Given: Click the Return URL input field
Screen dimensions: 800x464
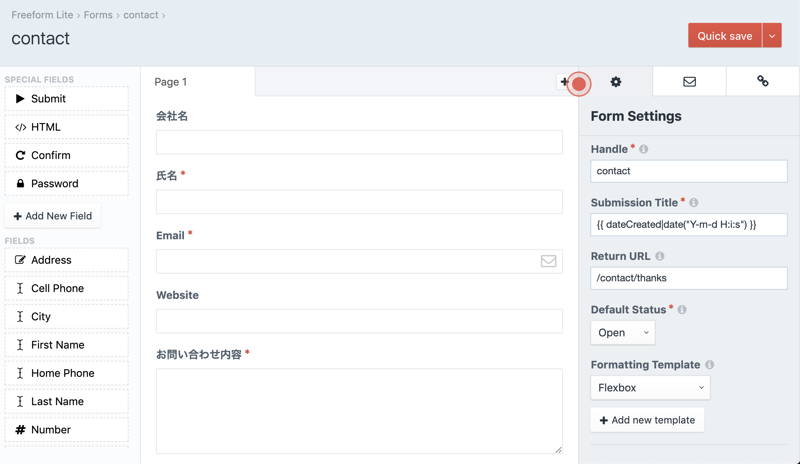Looking at the screenshot, I should click(689, 278).
